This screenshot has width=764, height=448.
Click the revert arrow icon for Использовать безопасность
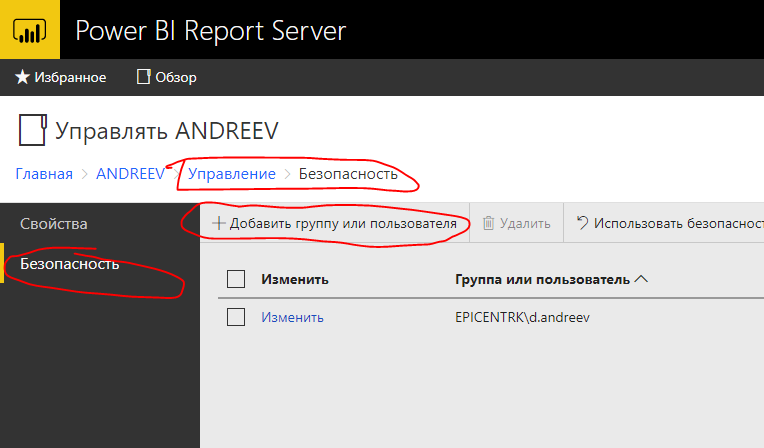click(x=582, y=223)
